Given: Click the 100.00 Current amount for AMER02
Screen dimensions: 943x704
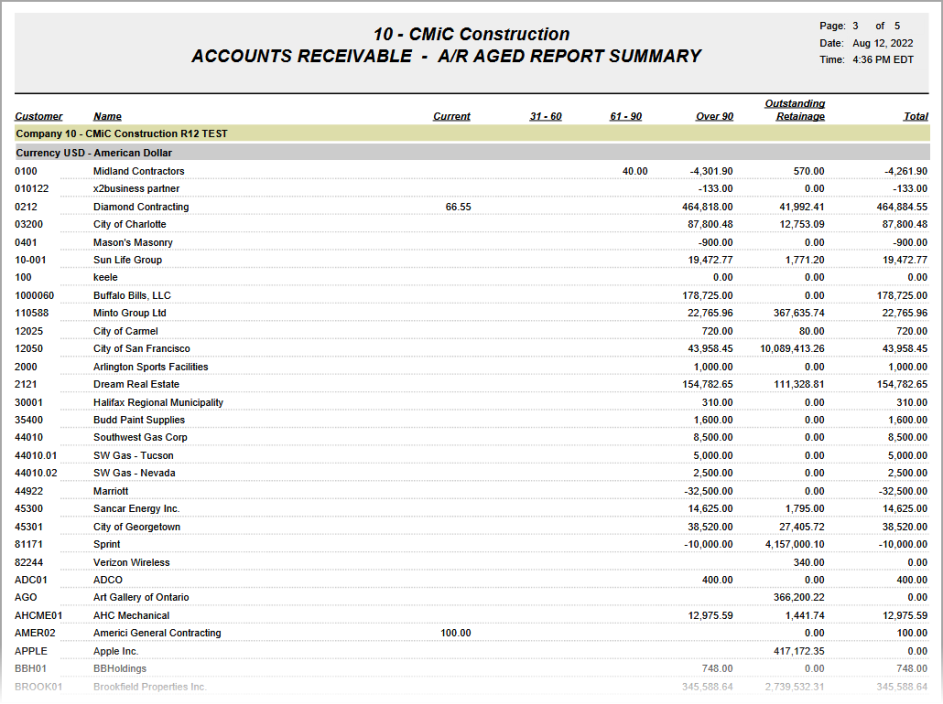Looking at the screenshot, I should coord(456,633).
